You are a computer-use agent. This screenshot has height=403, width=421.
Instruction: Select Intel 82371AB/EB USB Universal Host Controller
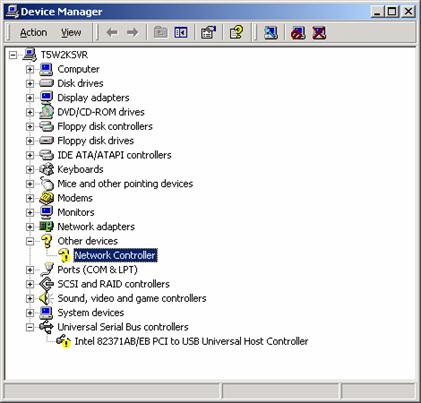coord(191,341)
